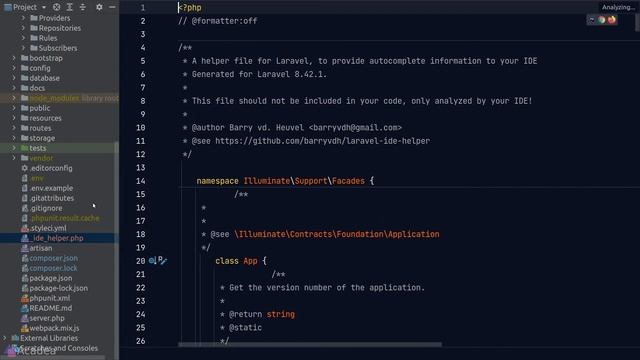This screenshot has width=640, height=360.
Task: Click the namespace Illuminate\Support\Facades line
Action: (285, 181)
